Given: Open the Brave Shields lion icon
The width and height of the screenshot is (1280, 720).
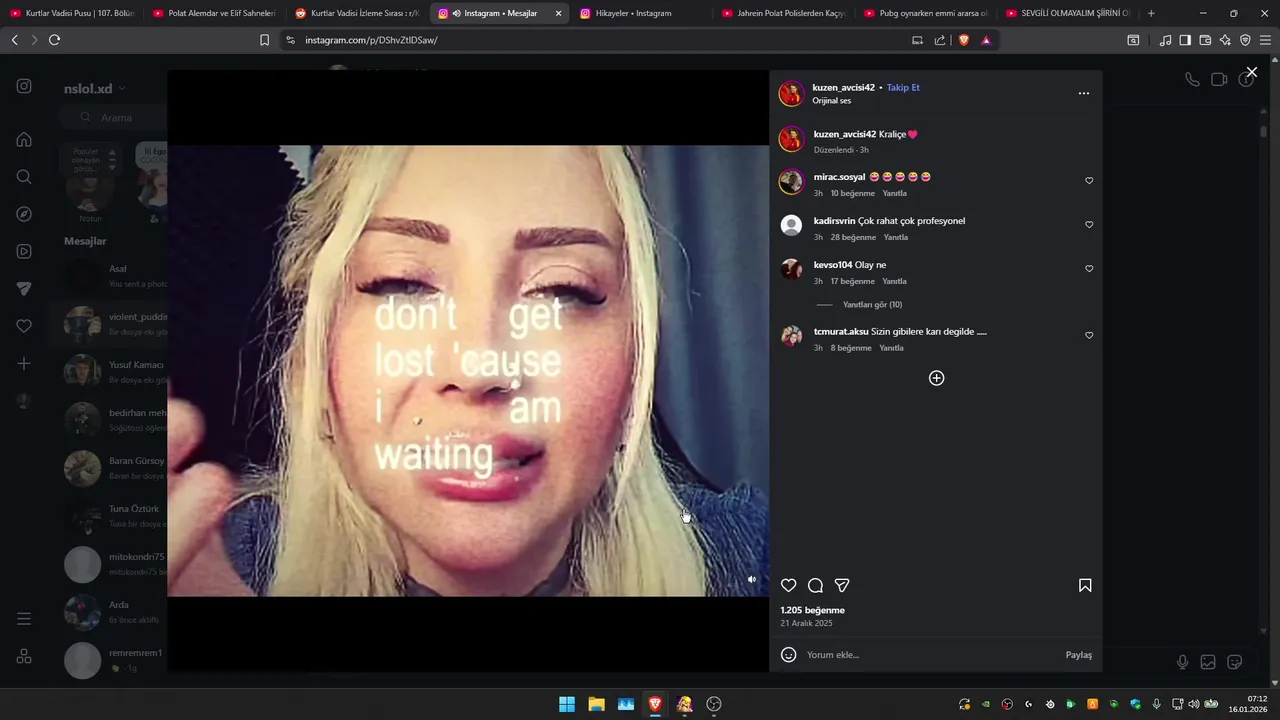Looking at the screenshot, I should pos(964,40).
